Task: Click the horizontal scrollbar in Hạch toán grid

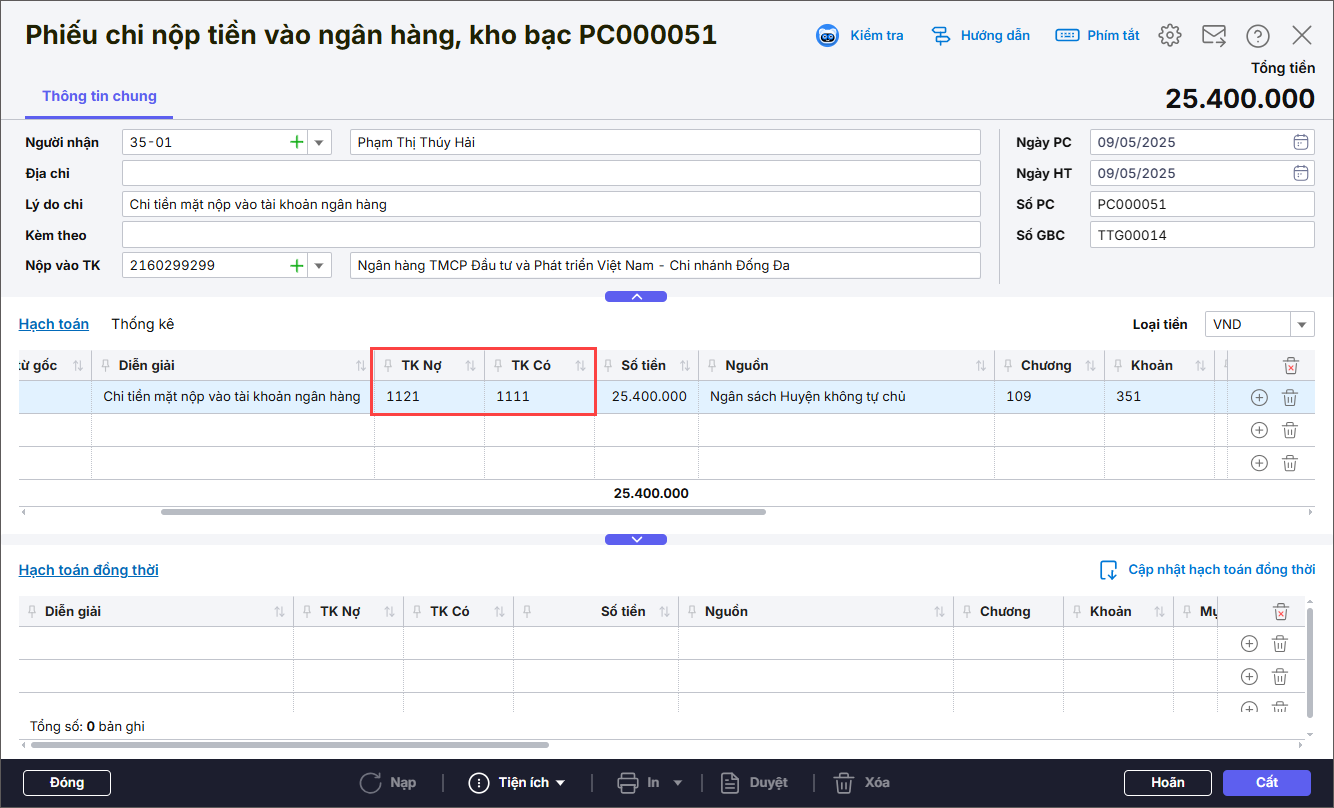Action: pos(462,512)
